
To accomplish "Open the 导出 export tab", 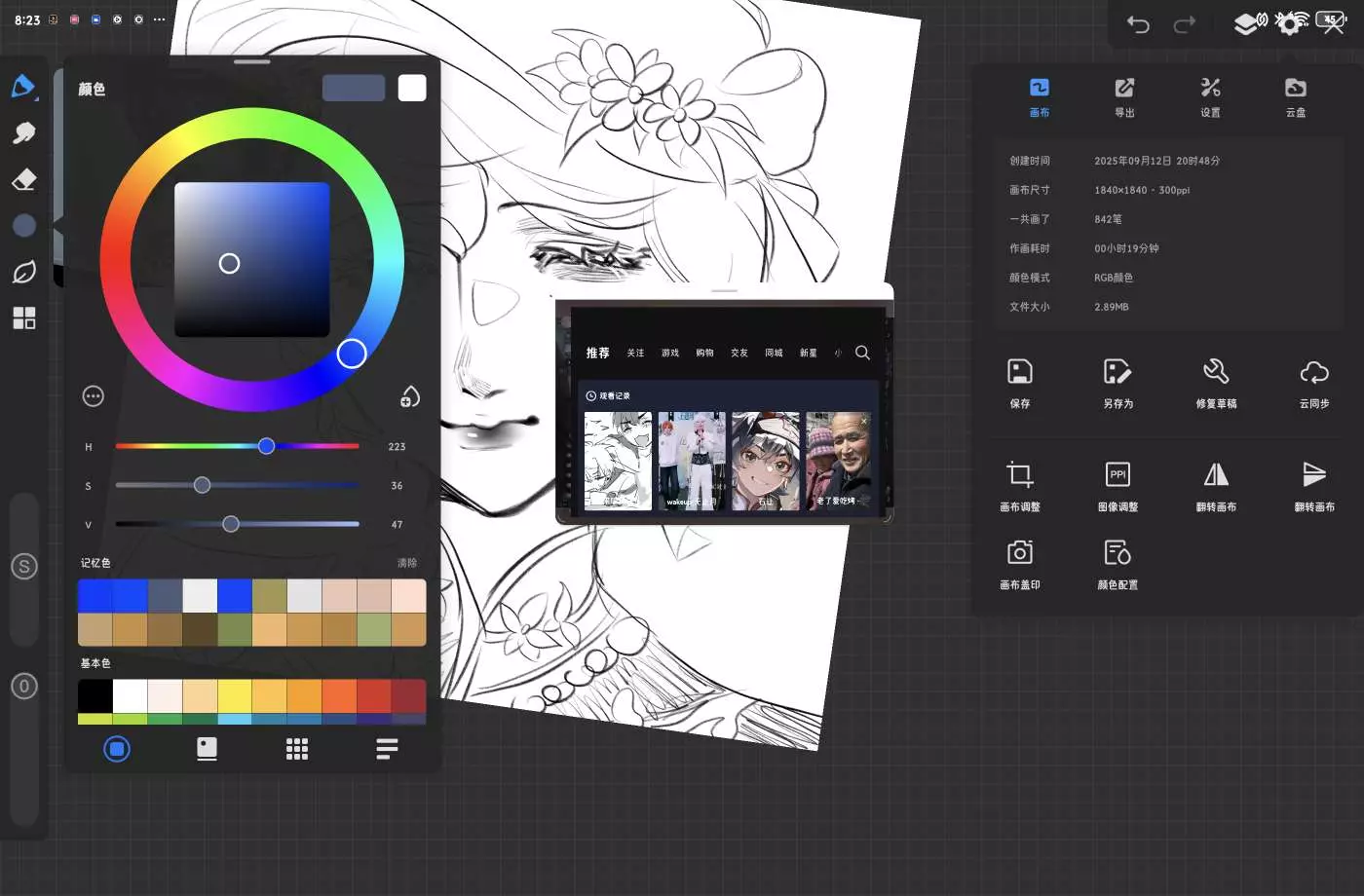I will [1124, 96].
